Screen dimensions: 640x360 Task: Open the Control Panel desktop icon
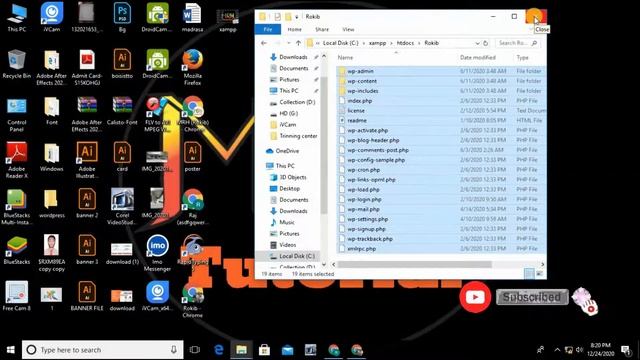pos(16,114)
